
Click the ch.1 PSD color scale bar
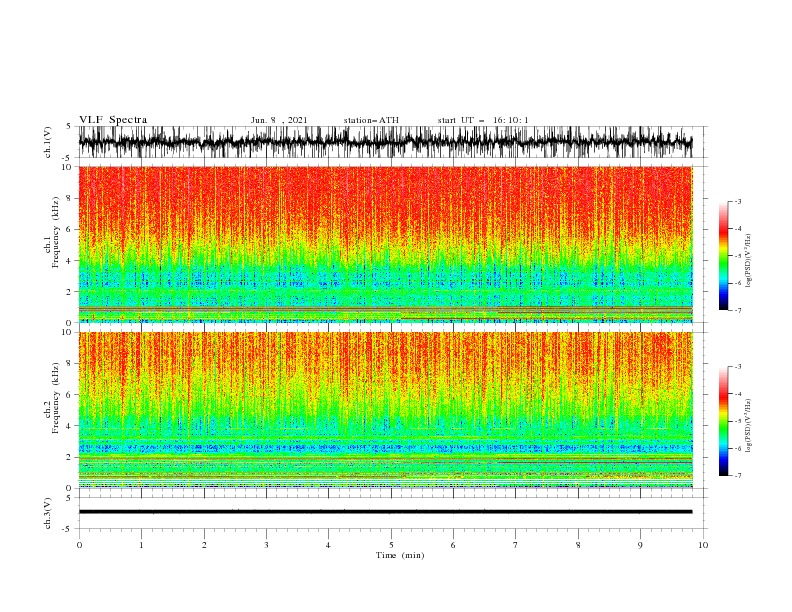click(x=723, y=256)
